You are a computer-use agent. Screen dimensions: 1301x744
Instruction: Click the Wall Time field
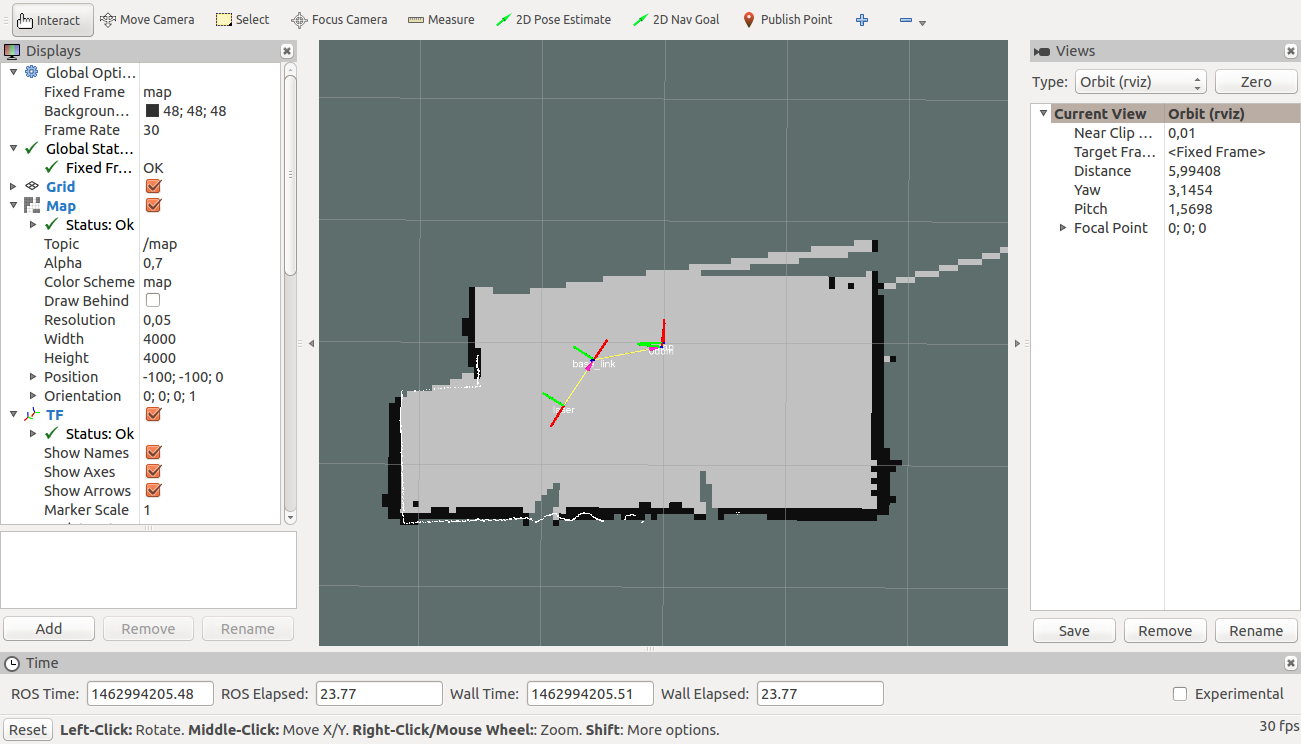[590, 694]
